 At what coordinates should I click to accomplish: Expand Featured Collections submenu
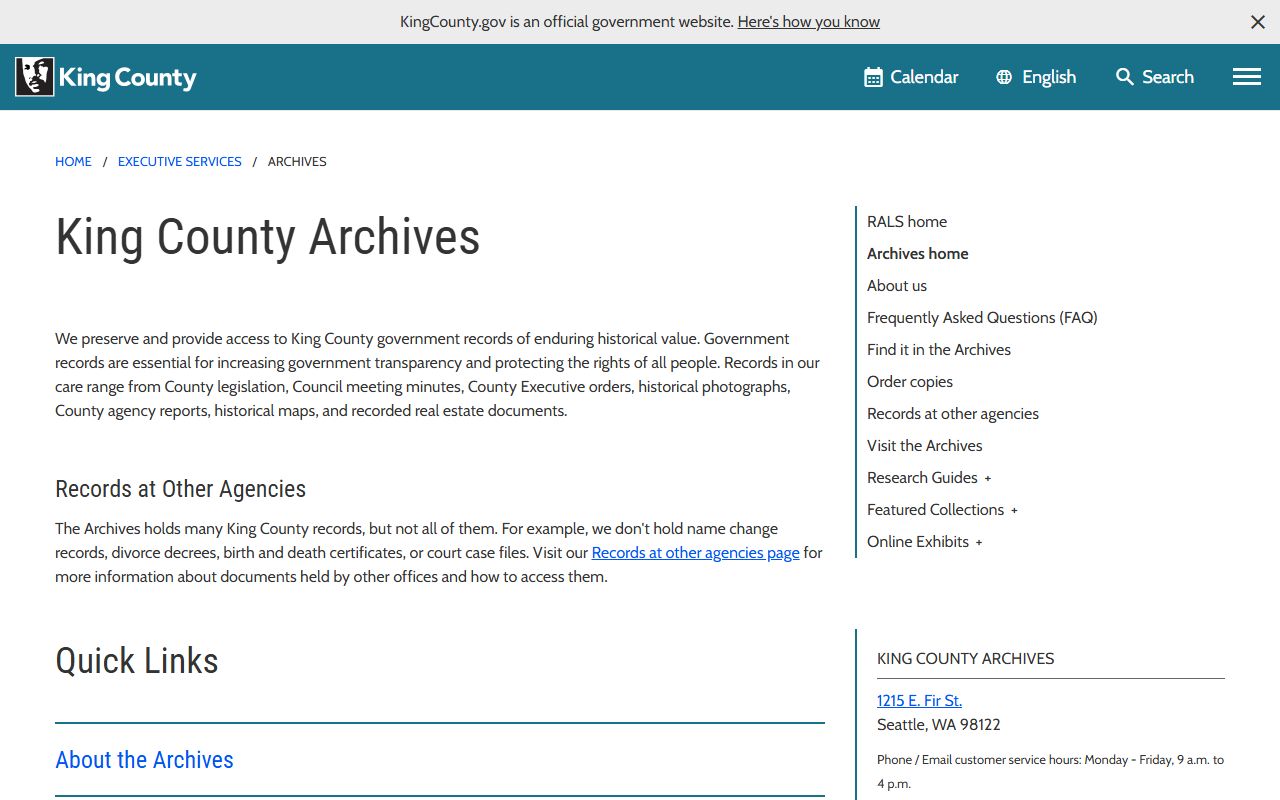pyautogui.click(x=1014, y=510)
